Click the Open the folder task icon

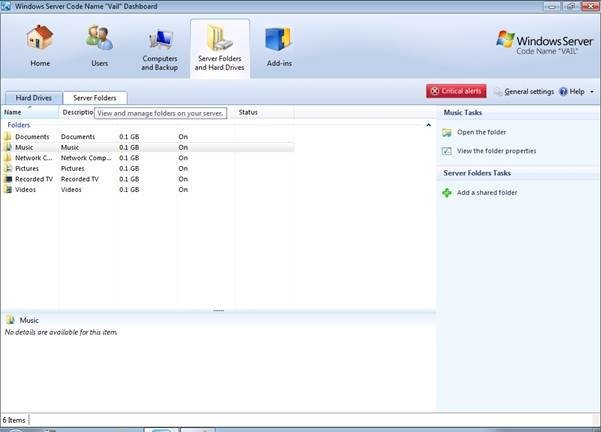coord(447,133)
